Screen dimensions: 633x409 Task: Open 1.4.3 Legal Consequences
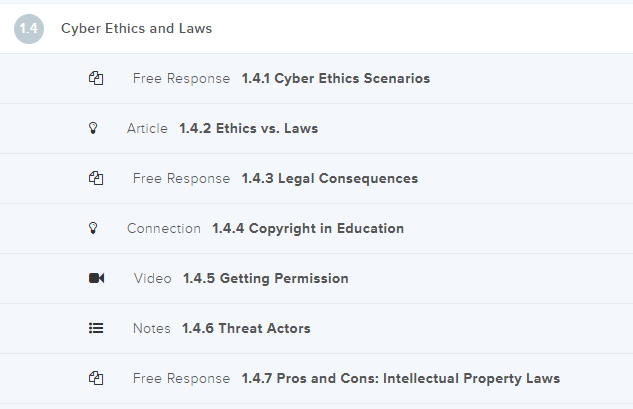[329, 178]
